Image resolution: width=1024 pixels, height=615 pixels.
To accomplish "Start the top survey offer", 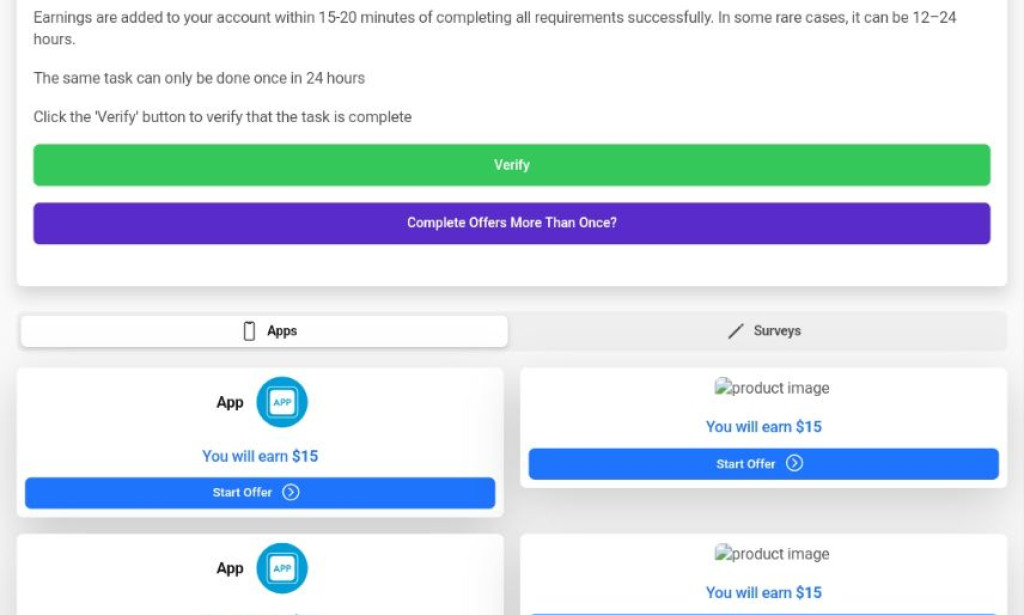I will (763, 463).
